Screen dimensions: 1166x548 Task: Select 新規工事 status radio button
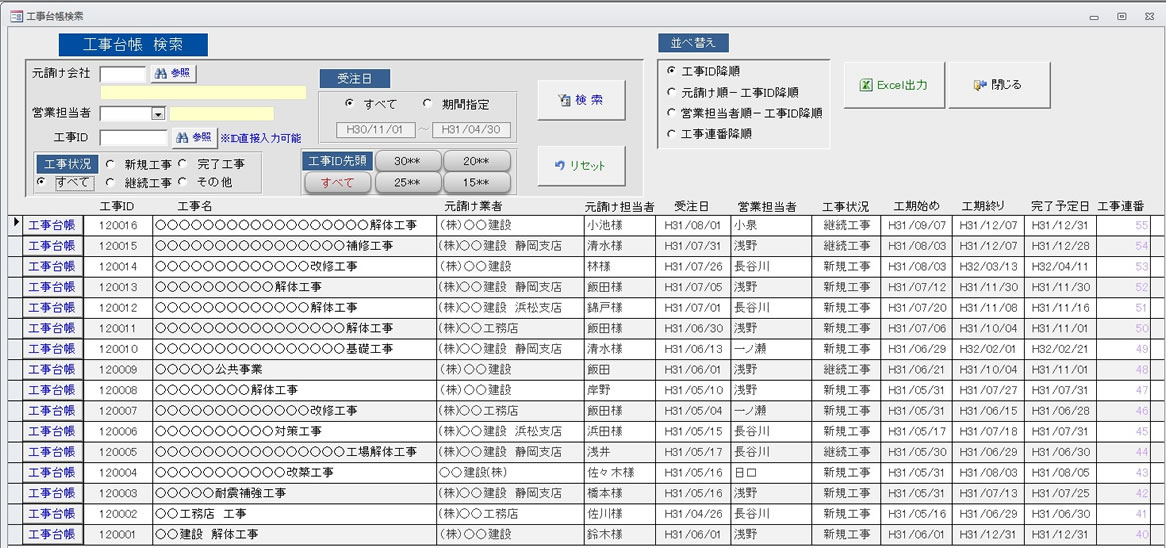109,164
